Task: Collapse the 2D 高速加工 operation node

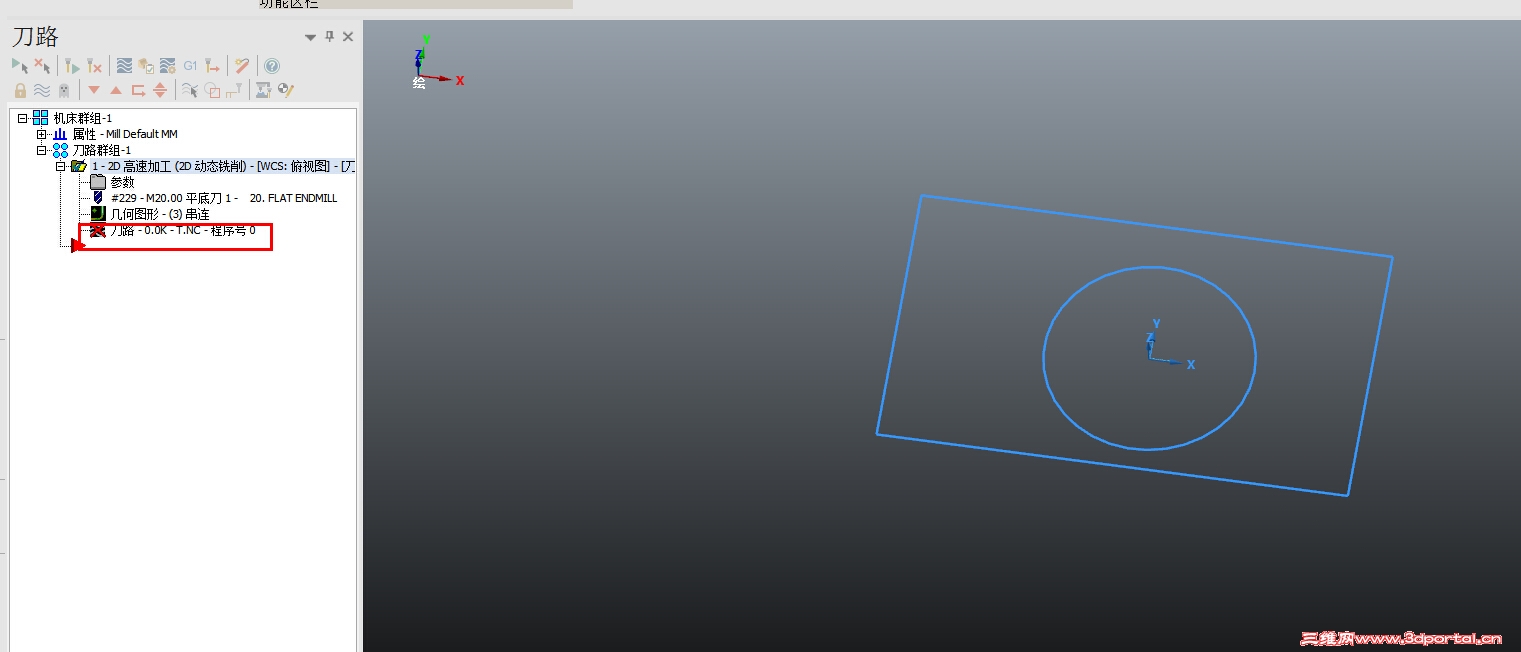Action: point(60,166)
